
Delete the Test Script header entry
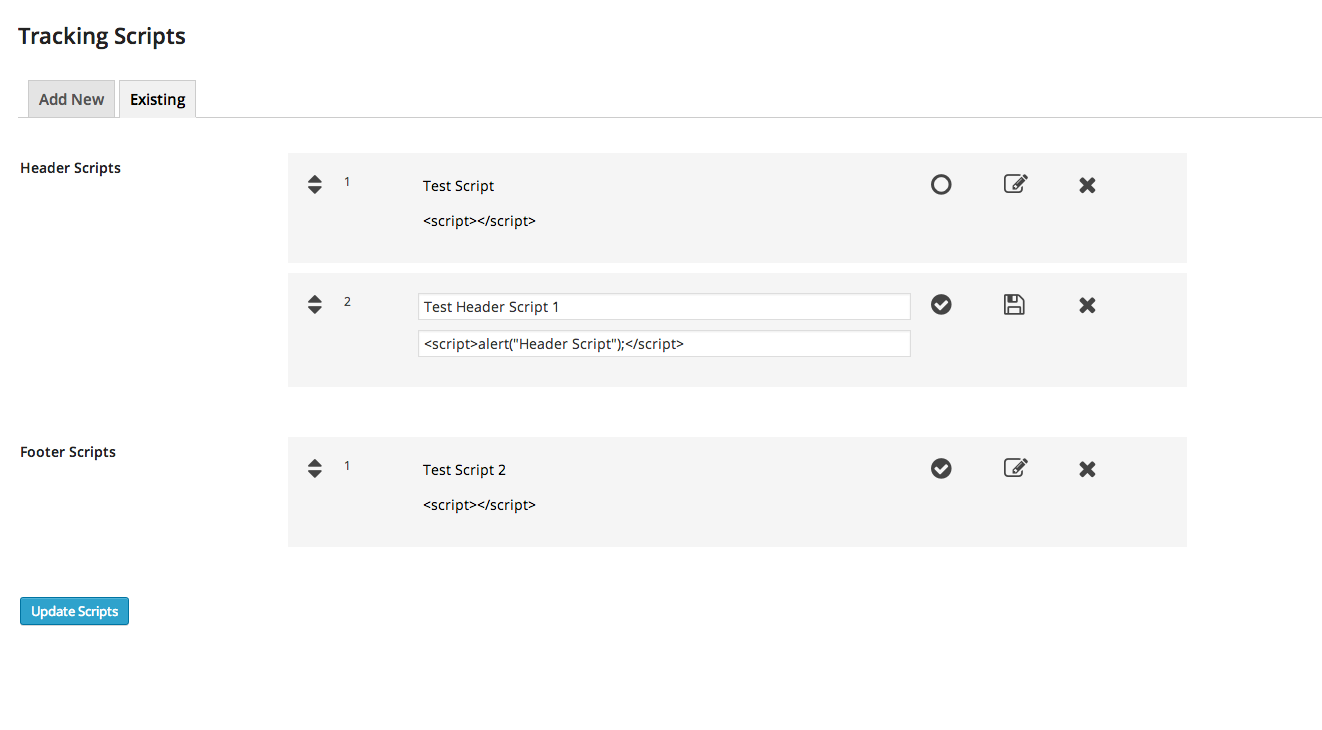point(1087,185)
